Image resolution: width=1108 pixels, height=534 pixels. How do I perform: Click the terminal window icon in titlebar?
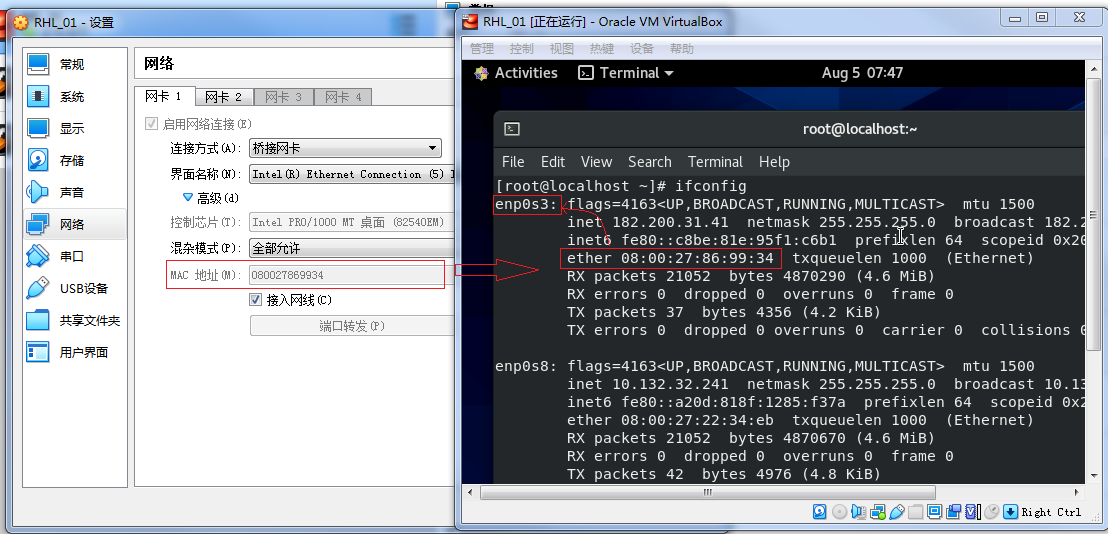coord(512,129)
